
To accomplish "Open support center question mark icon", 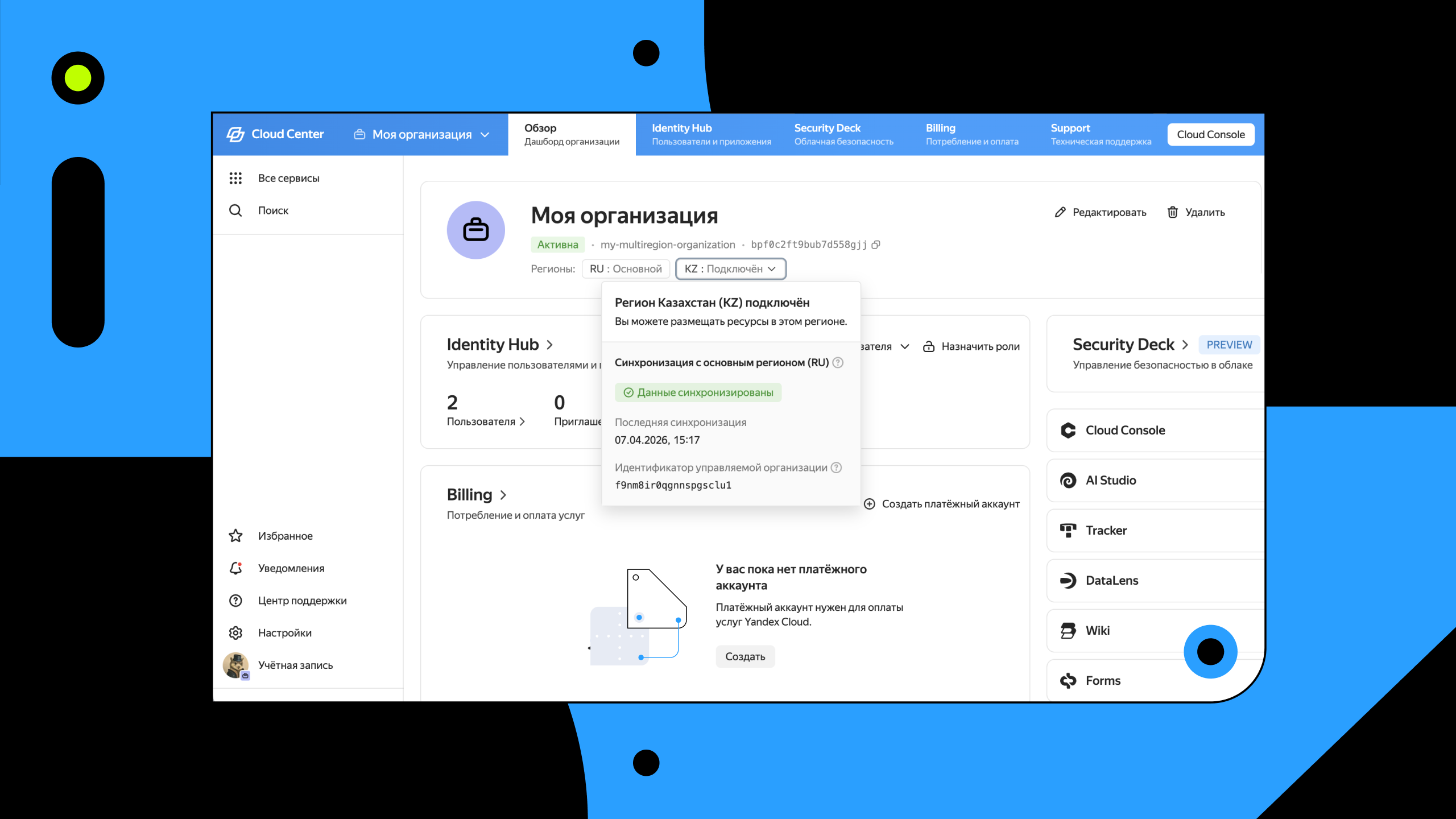I will coord(235,601).
